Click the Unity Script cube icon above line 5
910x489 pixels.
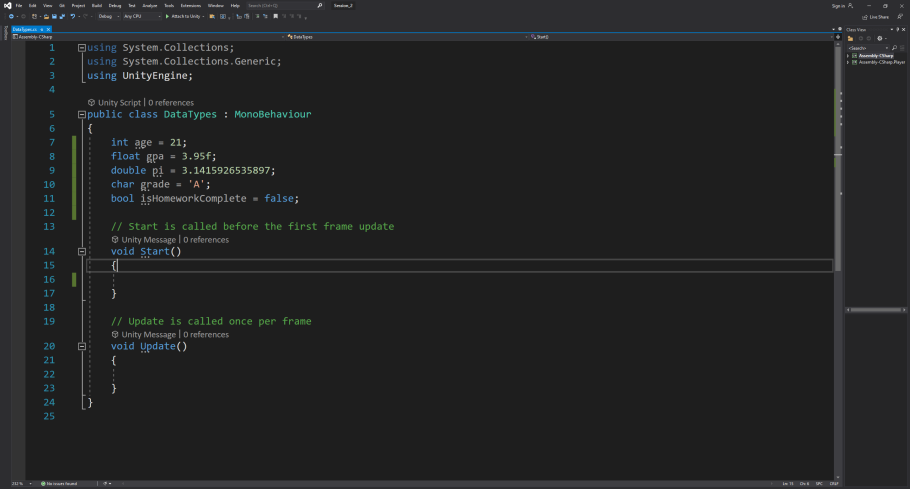(x=91, y=103)
